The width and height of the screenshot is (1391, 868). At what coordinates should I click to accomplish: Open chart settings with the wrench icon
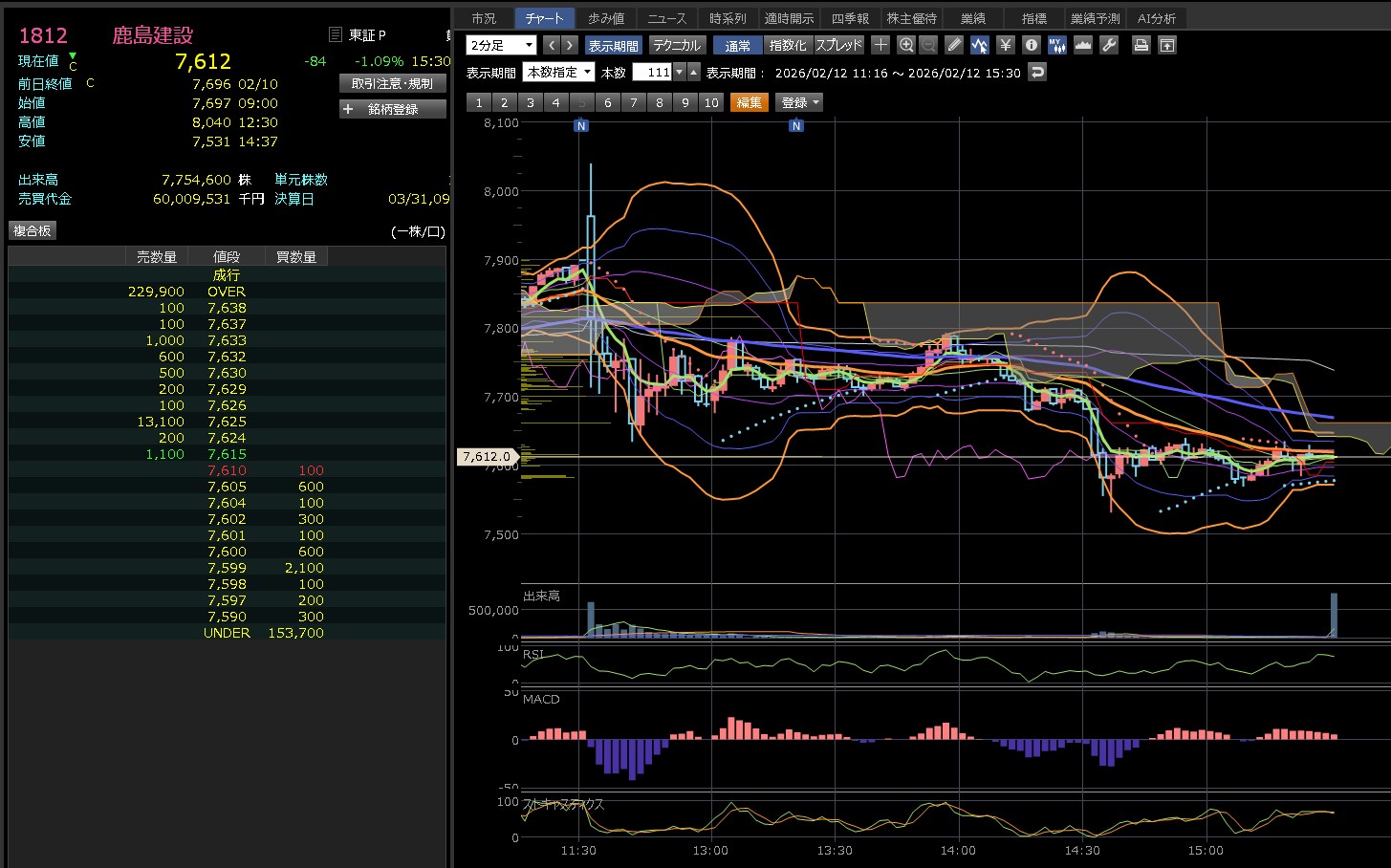(1109, 45)
